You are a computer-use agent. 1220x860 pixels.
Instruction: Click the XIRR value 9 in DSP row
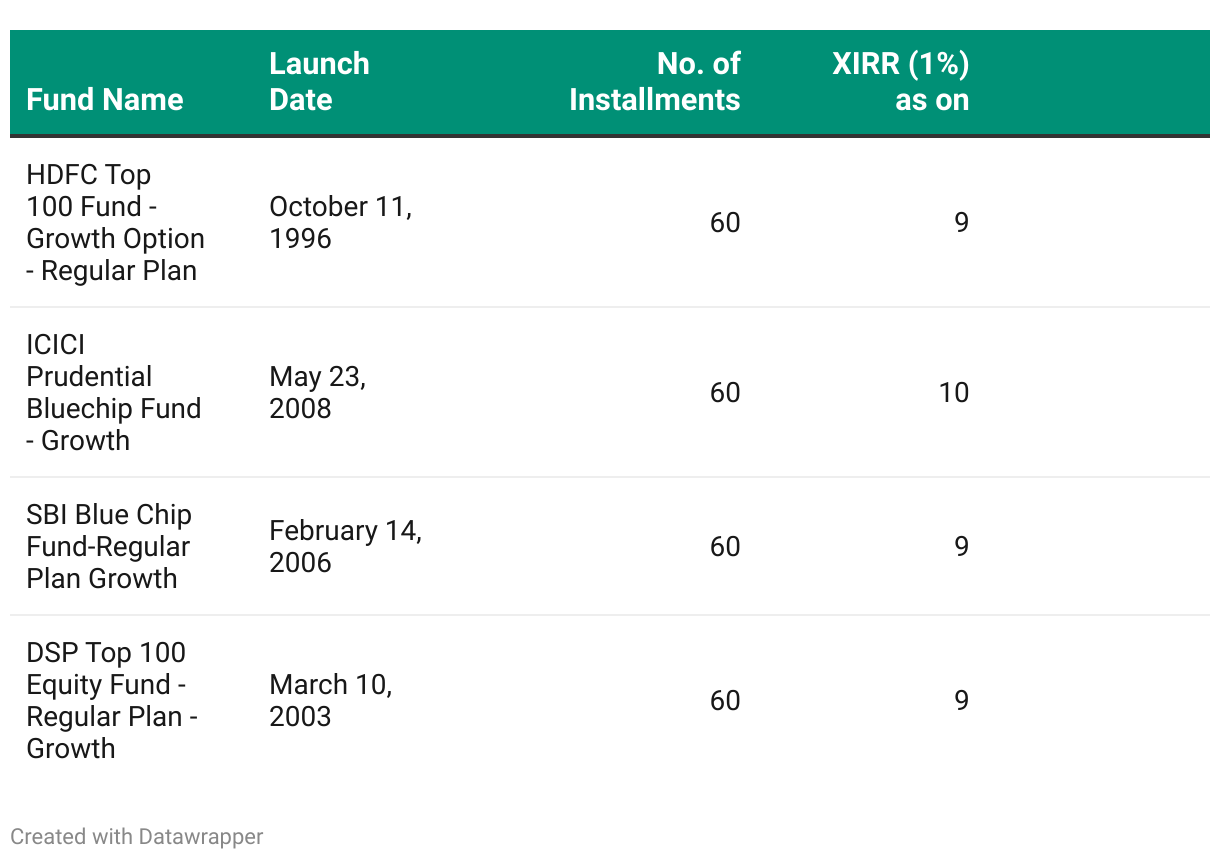click(x=960, y=700)
